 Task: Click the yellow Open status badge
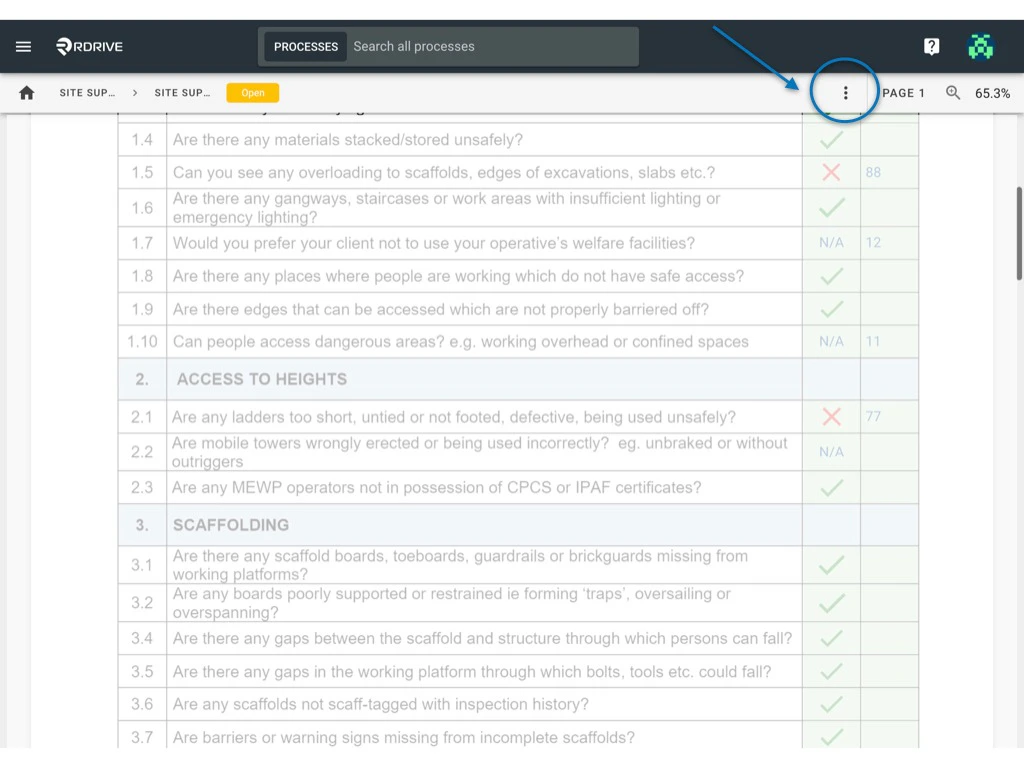[x=252, y=92]
